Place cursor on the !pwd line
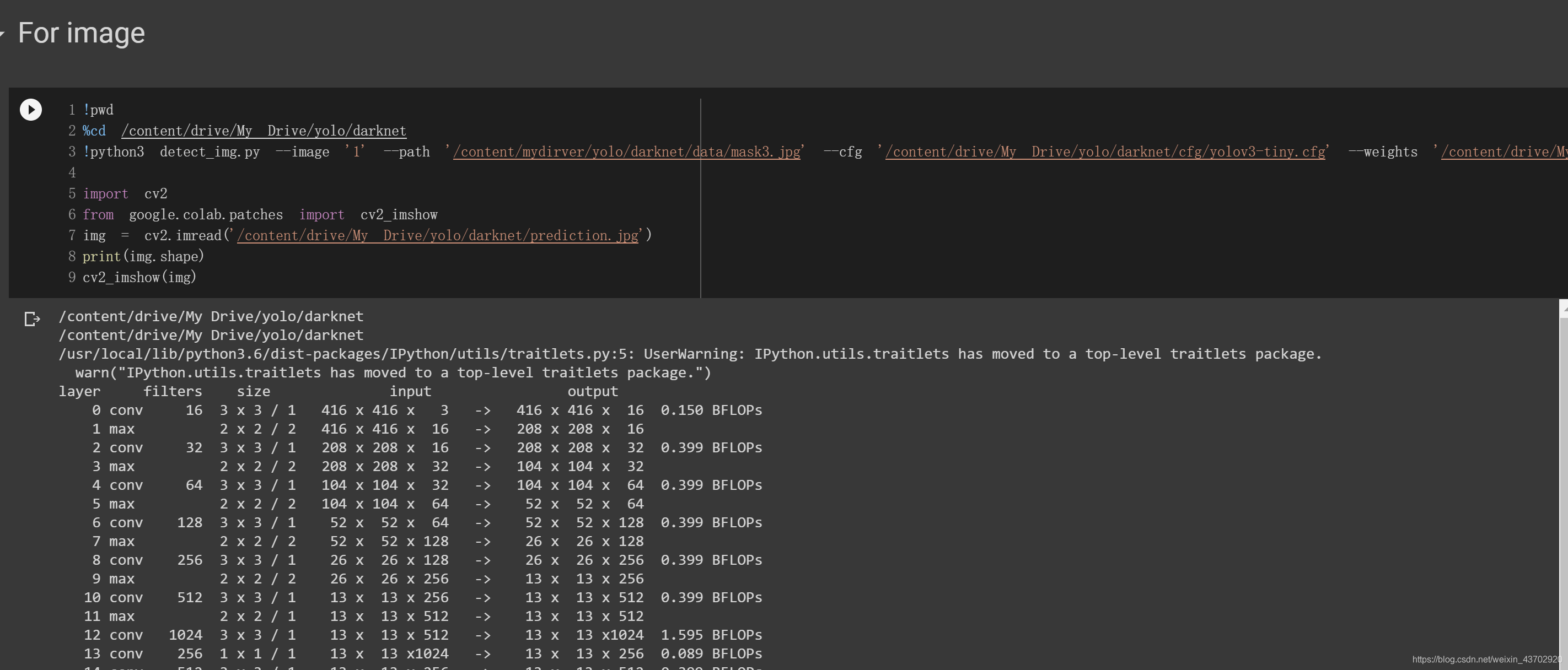 pyautogui.click(x=99, y=110)
